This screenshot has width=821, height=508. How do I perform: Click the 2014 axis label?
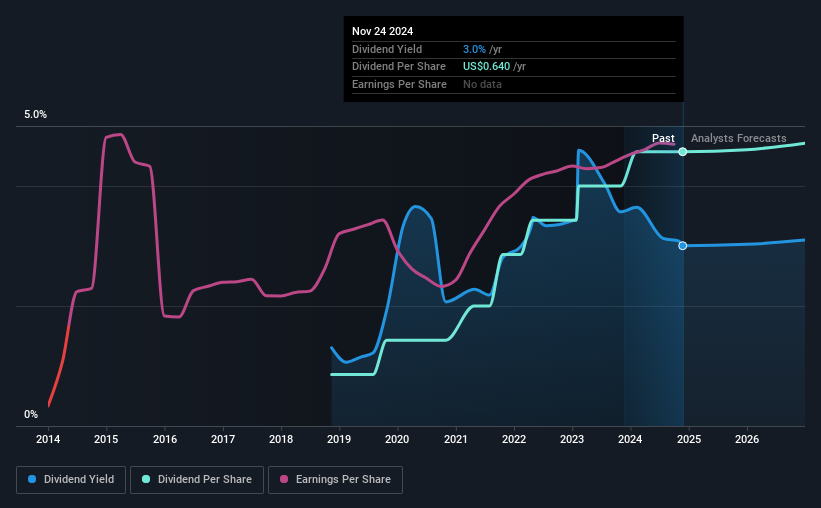48,439
